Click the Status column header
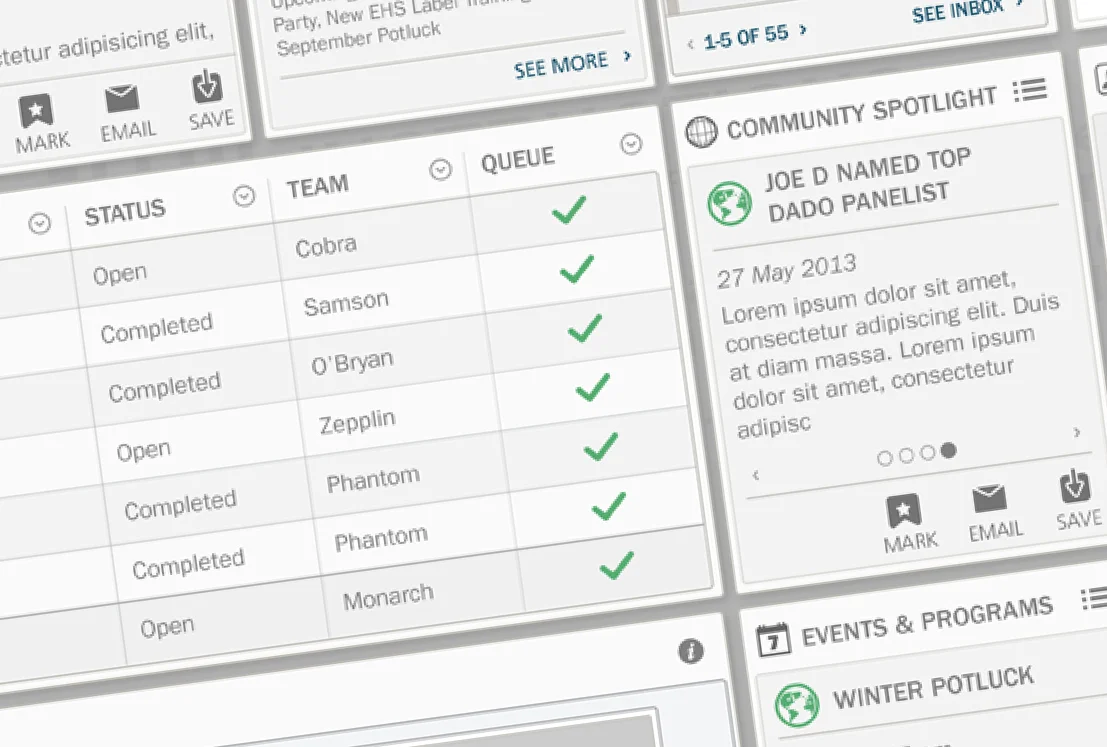 coord(124,212)
